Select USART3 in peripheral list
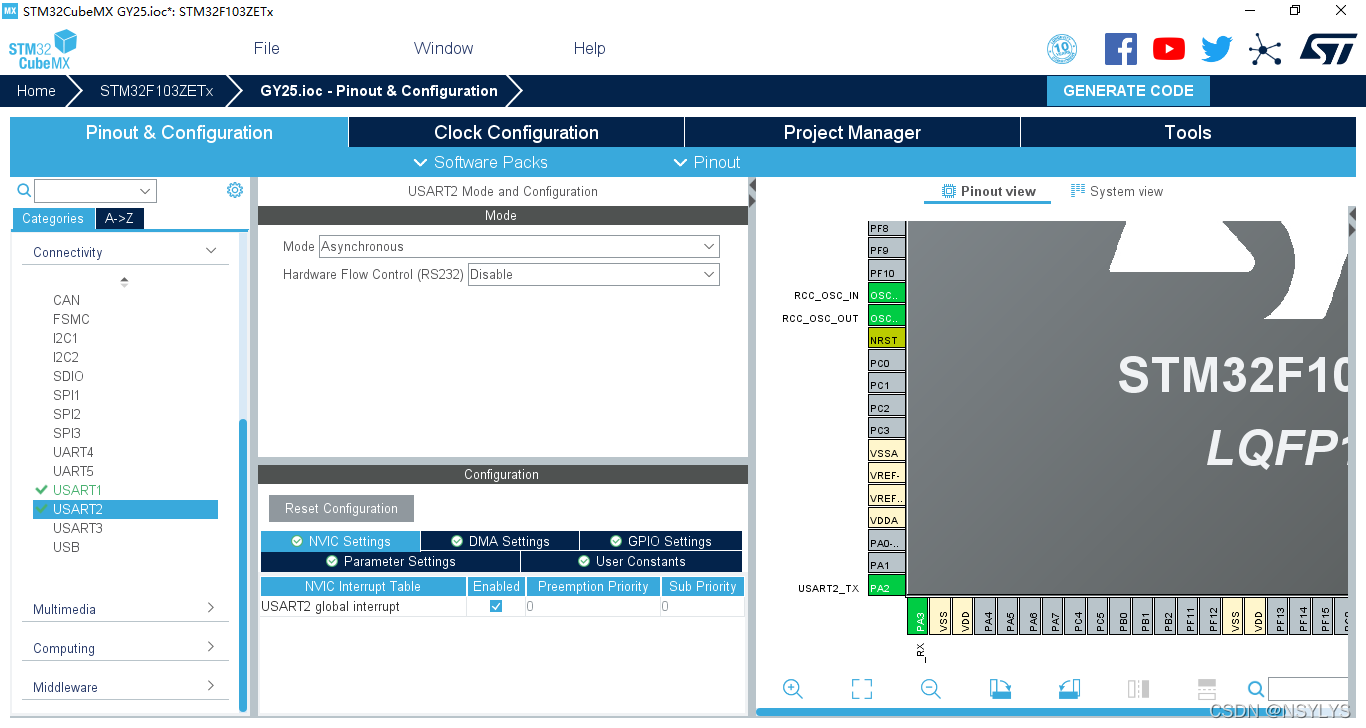Screen dimensions: 1366x728 (x=78, y=528)
